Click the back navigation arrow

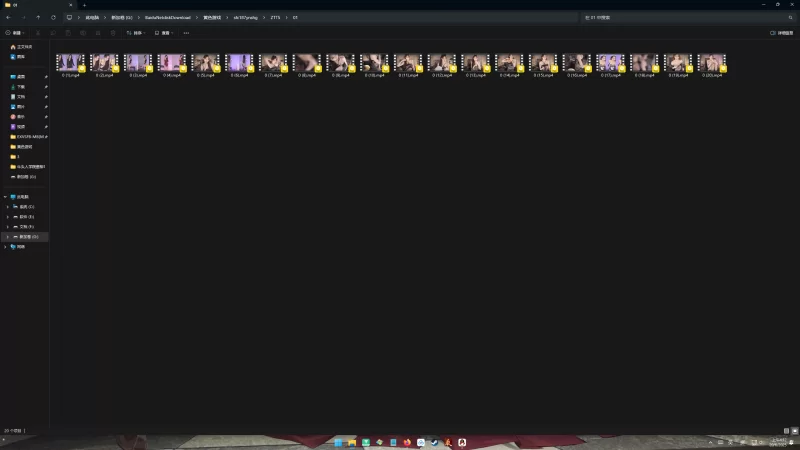[x=8, y=17]
